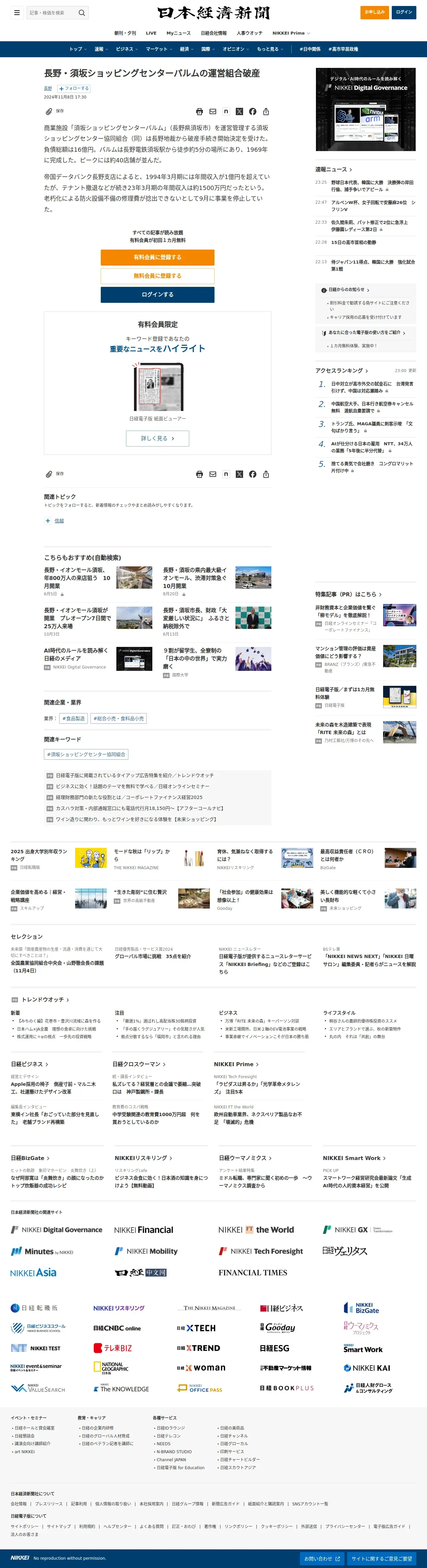Open the share icon in the top toolbar

coord(266,111)
